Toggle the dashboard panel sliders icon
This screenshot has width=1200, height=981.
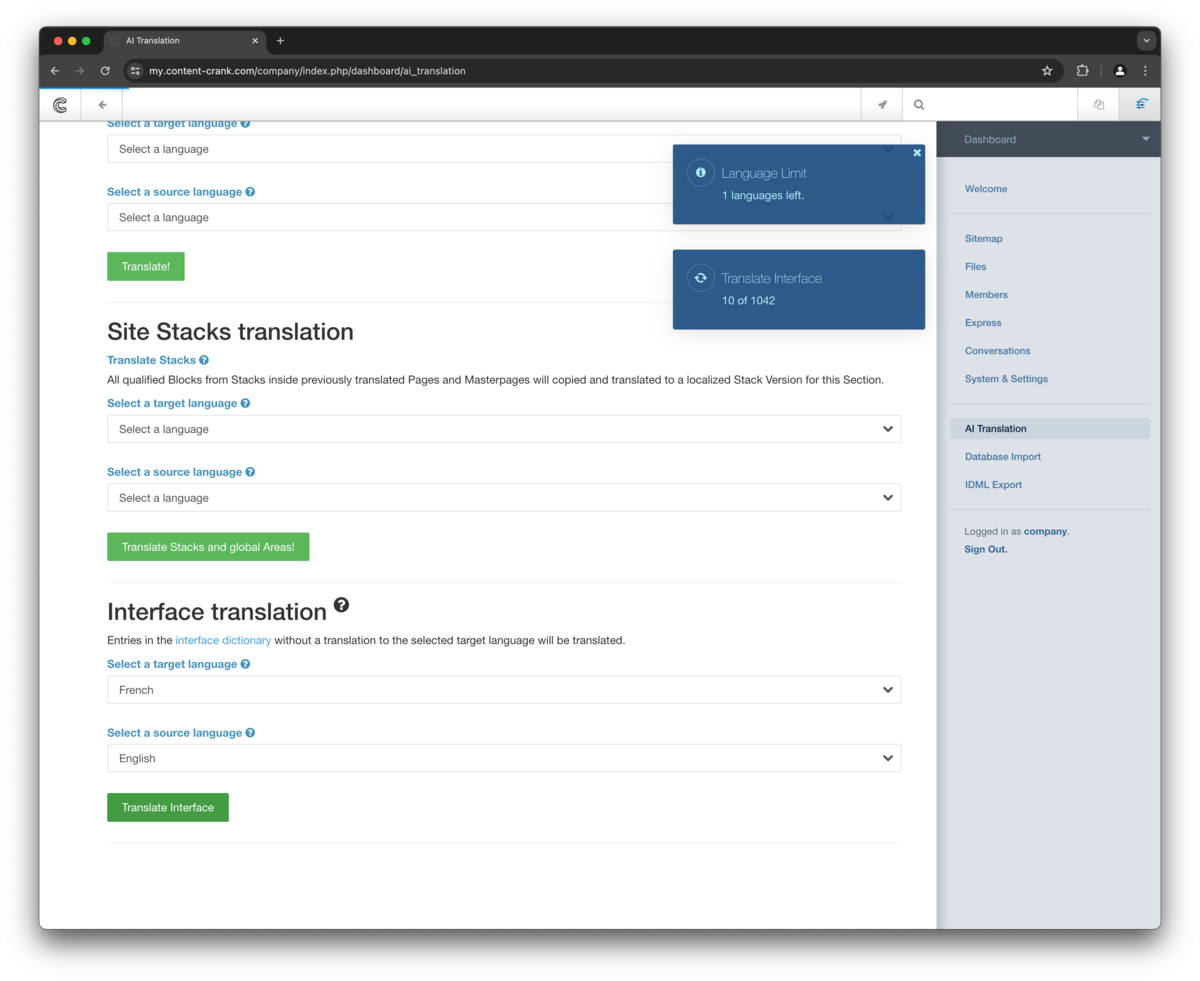tap(1141, 105)
